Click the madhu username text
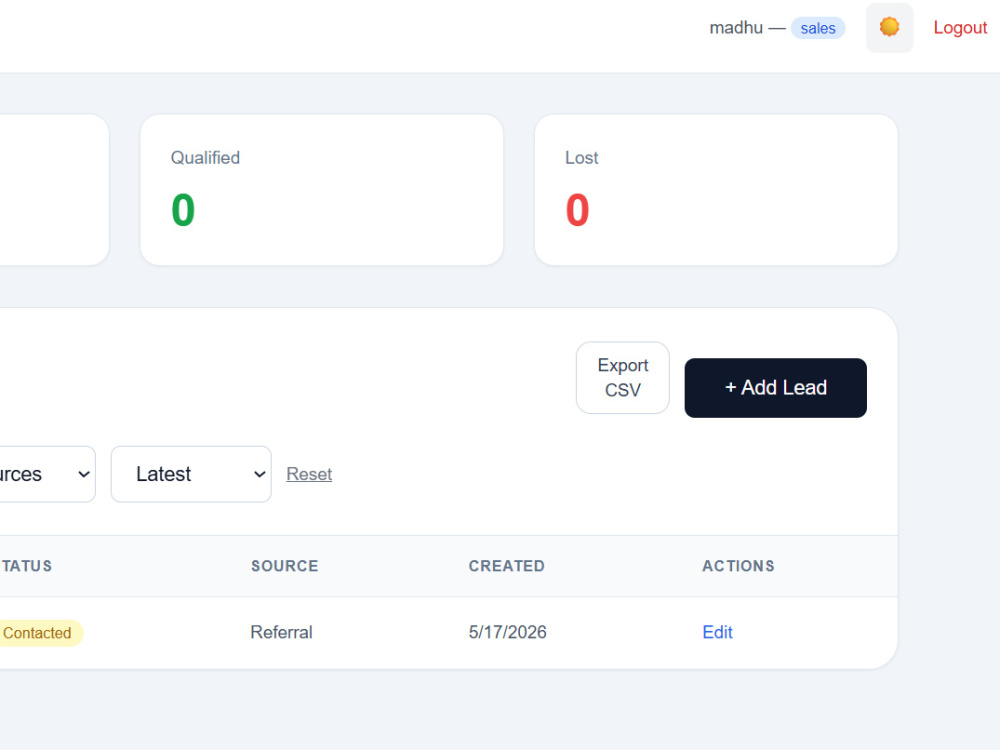Screen dimensions: 1000x750 coord(736,27)
